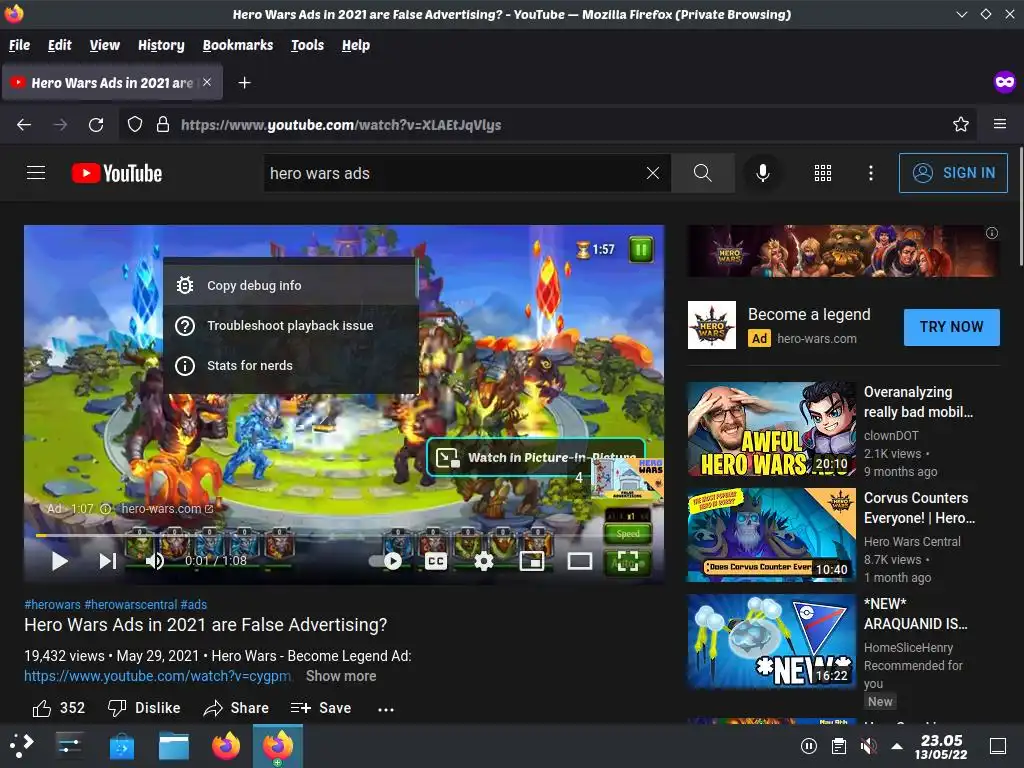Viewport: 1024px width, 768px height.
Task: Go to the YouTube home logo
Action: coord(117,173)
